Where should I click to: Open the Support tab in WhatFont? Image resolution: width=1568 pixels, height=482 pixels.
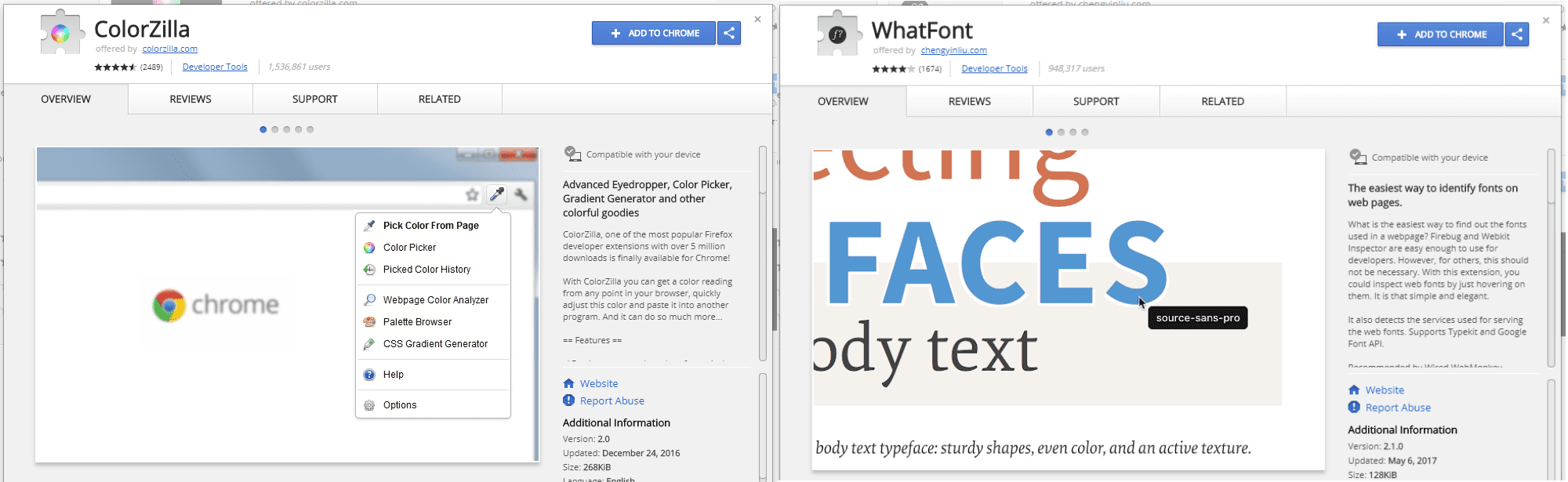click(x=1095, y=101)
